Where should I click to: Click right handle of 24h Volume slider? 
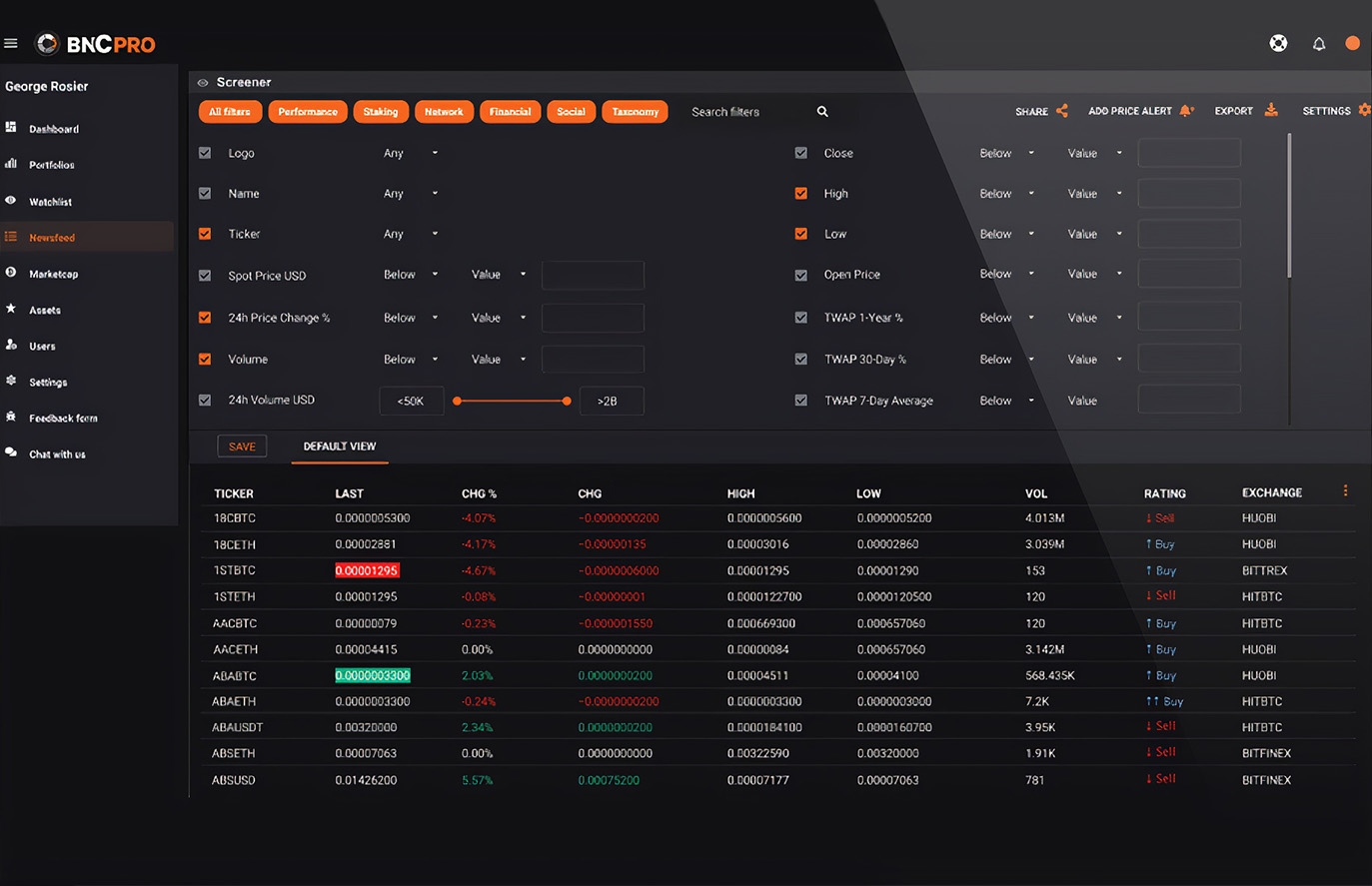pos(567,401)
